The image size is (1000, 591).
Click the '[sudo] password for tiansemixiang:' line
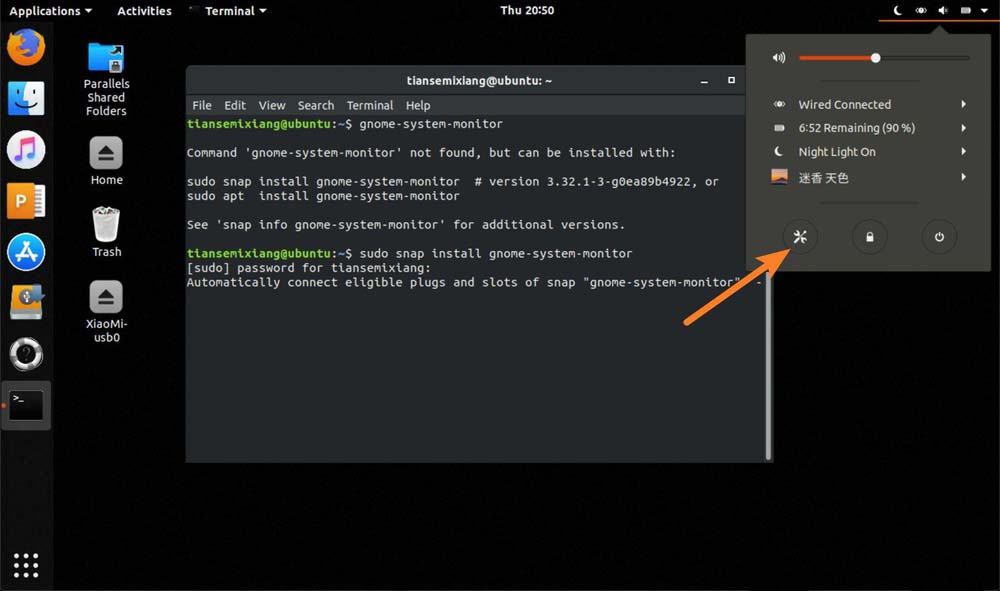(309, 268)
